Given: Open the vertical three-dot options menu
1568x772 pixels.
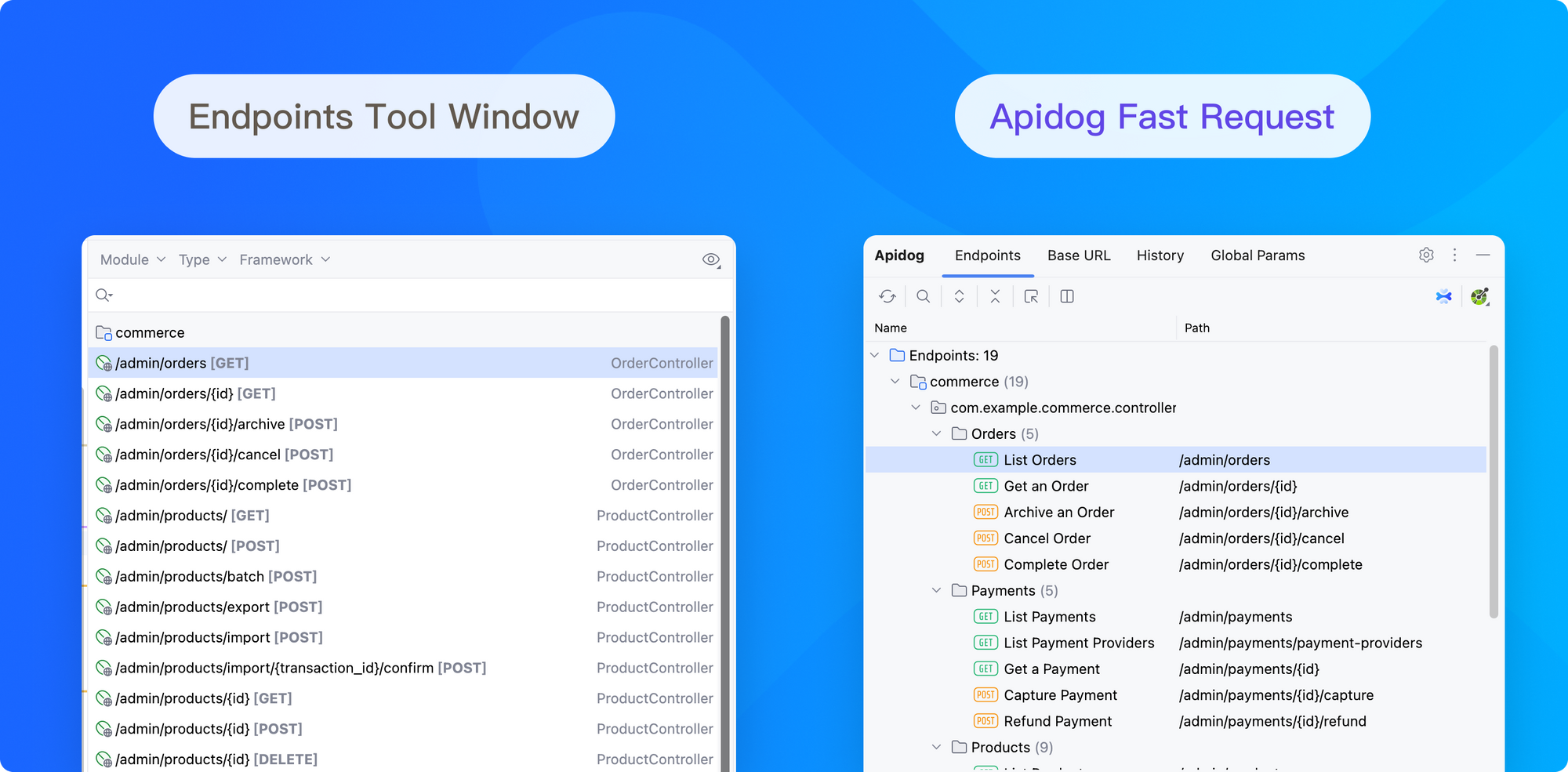Looking at the screenshot, I should coord(1454,255).
